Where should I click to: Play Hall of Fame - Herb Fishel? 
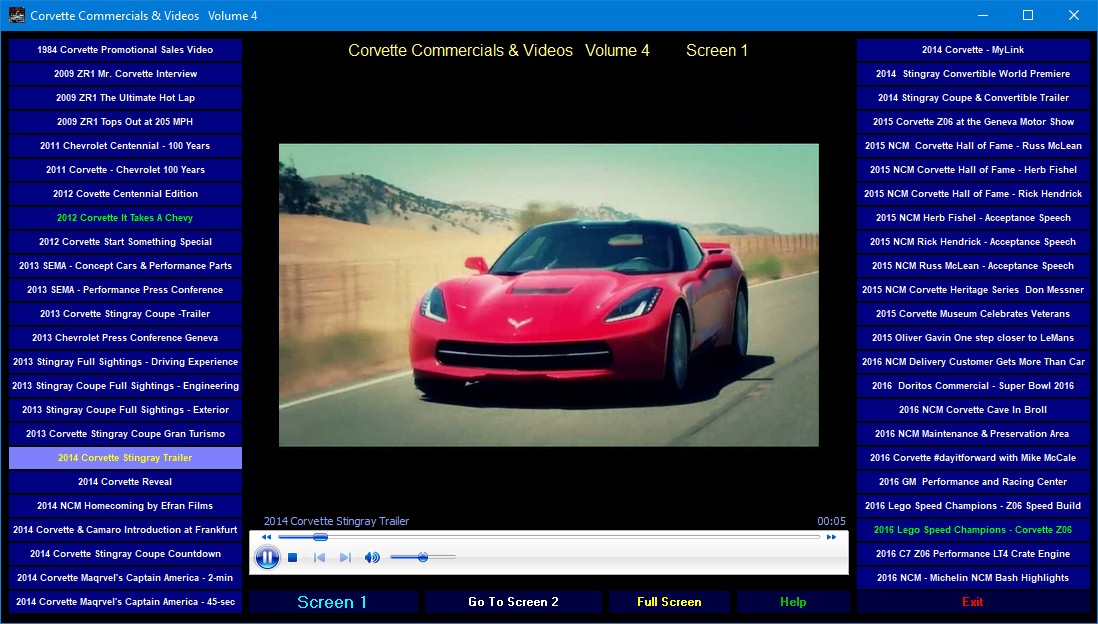(x=973, y=169)
